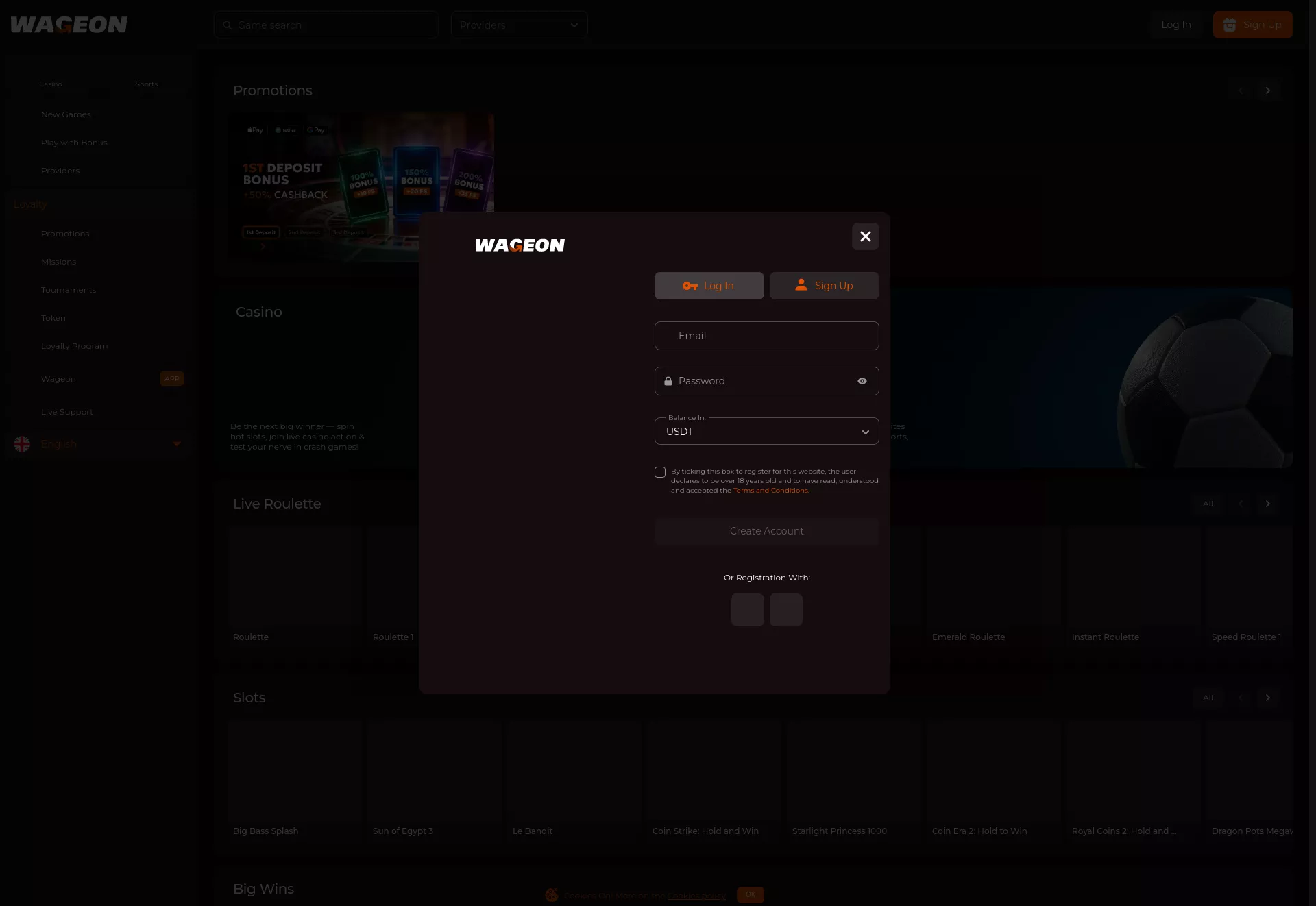Open Providers in the sidebar menu
Image resolution: width=1316 pixels, height=906 pixels.
click(x=60, y=171)
